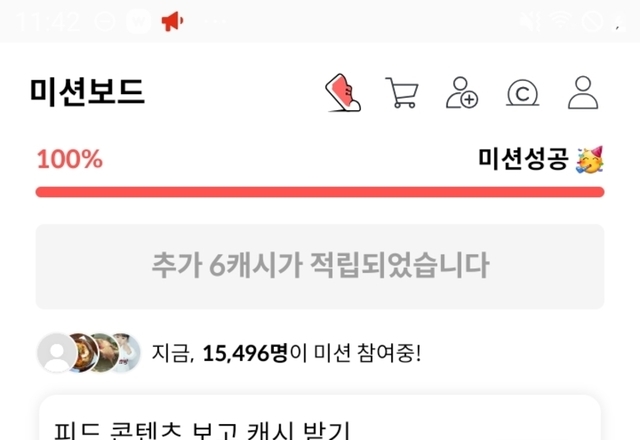Select the avatar of person in white
This screenshot has height=440, width=640.
(x=127, y=353)
